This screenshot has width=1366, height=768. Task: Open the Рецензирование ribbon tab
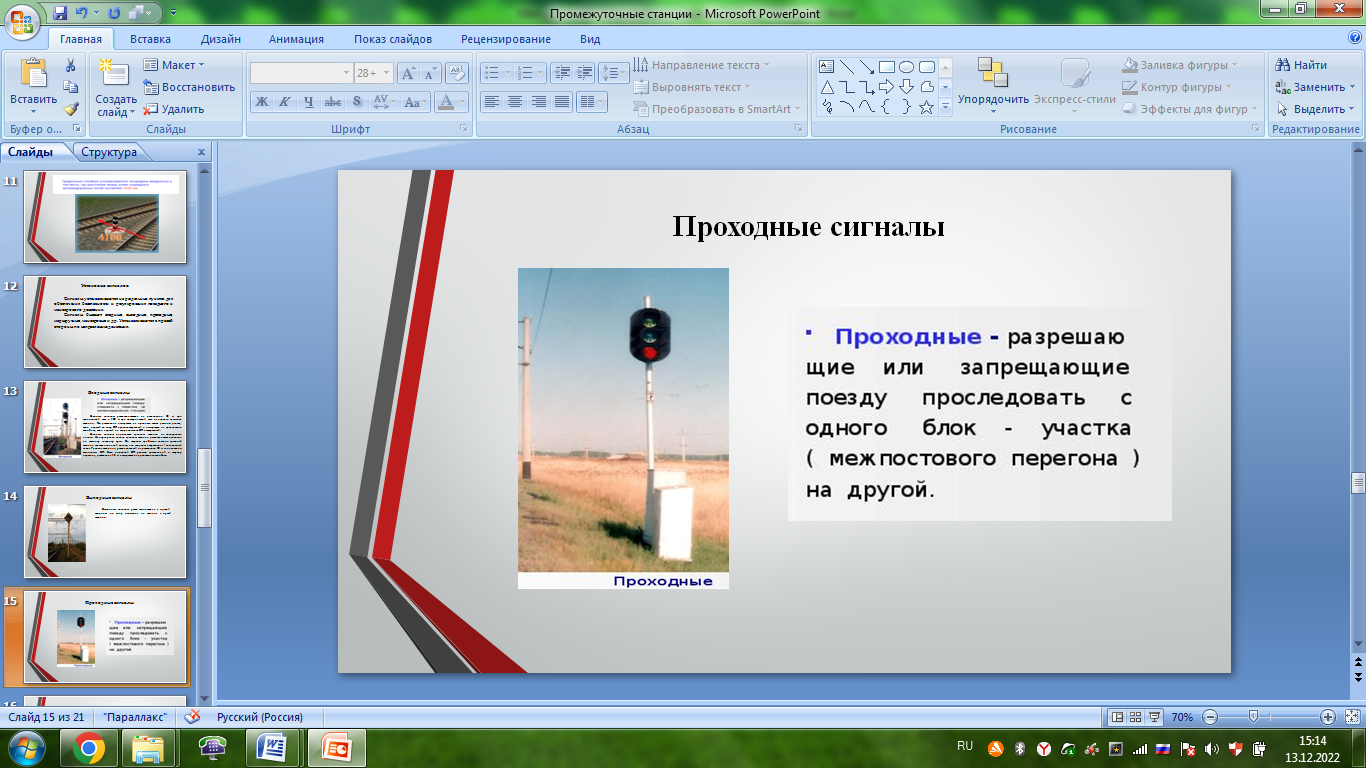pos(506,39)
